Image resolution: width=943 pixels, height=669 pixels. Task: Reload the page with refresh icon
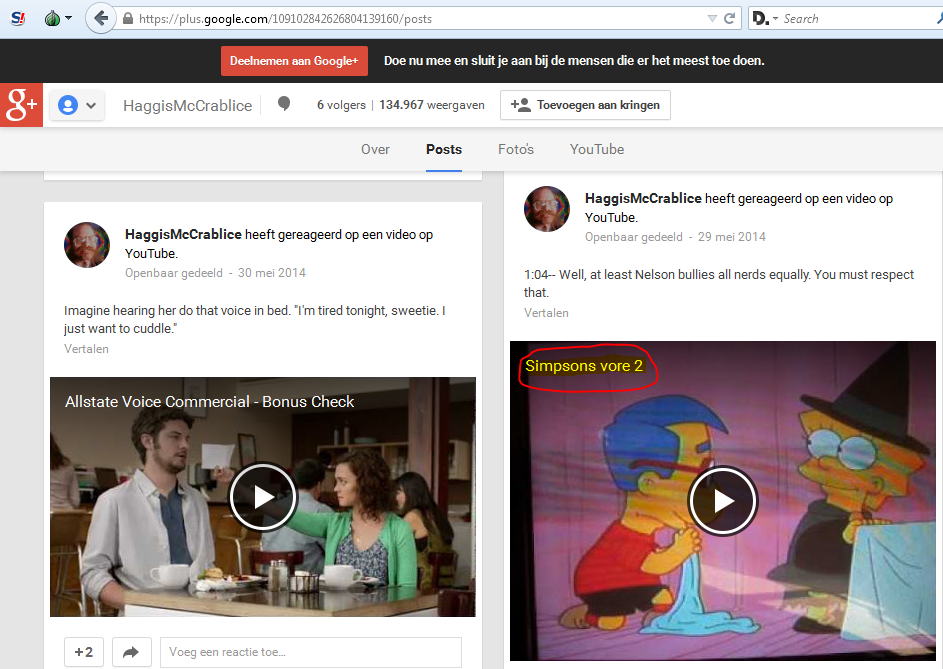[x=730, y=19]
